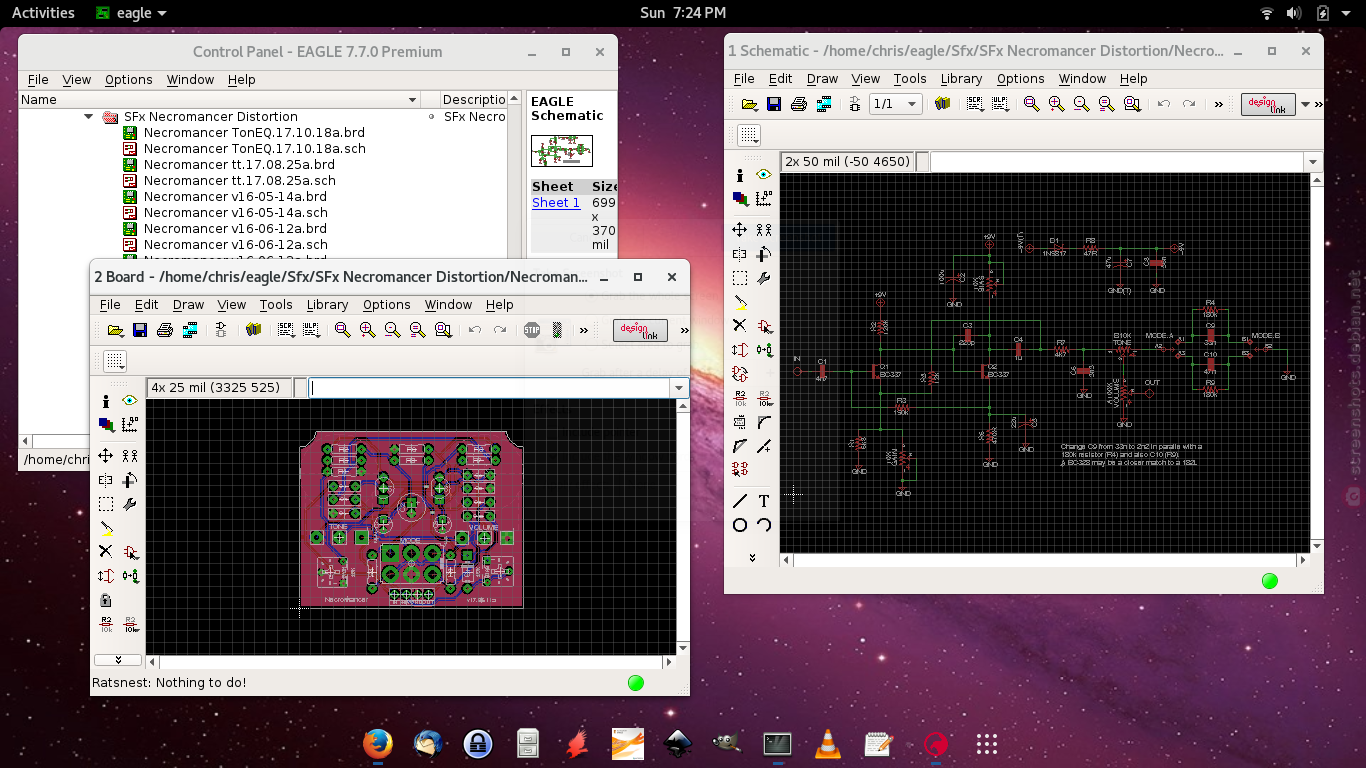
Task: Click the traffic light Go icon in Board
Action: [557, 330]
